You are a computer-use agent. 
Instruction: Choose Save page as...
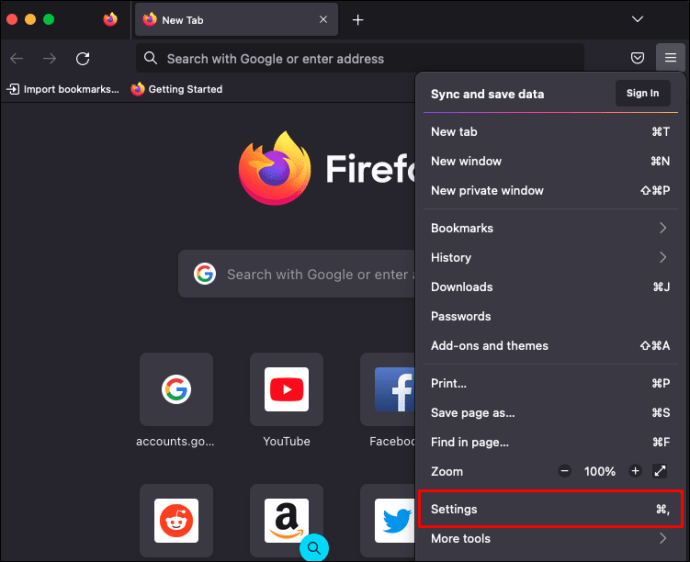pyautogui.click(x=550, y=413)
